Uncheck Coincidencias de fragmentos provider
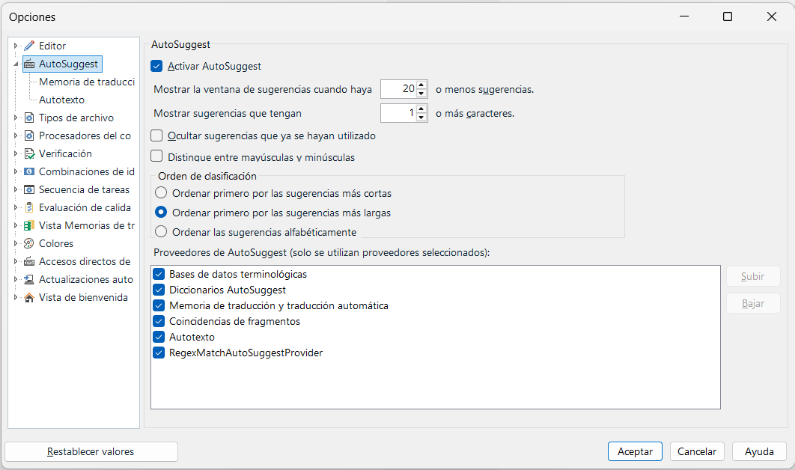The height and width of the screenshot is (470, 795). click(159, 321)
